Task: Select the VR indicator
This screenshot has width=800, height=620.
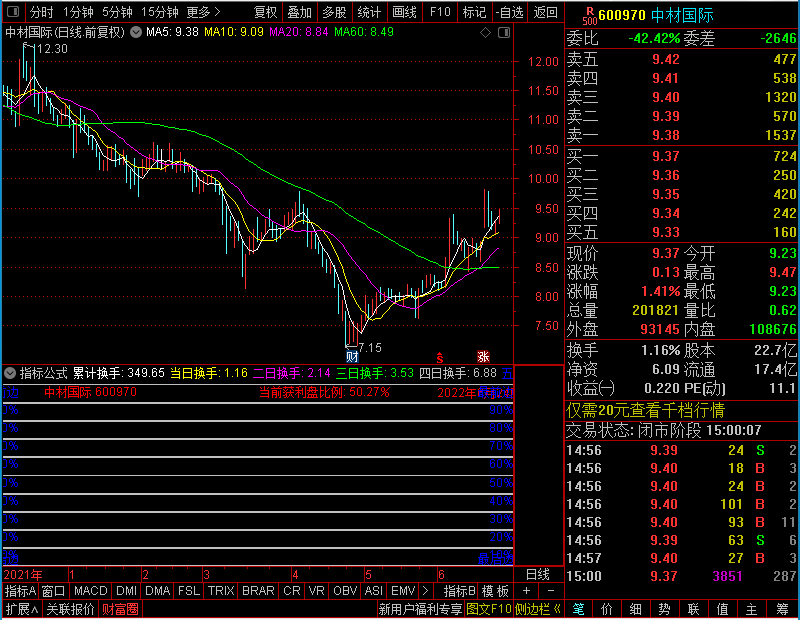Action: pos(316,591)
